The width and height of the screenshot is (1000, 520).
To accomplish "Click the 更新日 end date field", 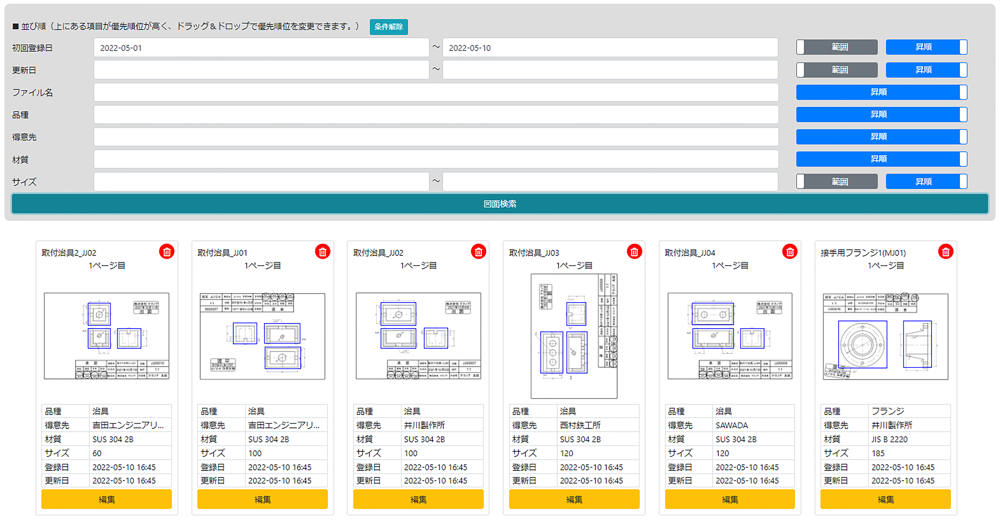I will point(610,70).
